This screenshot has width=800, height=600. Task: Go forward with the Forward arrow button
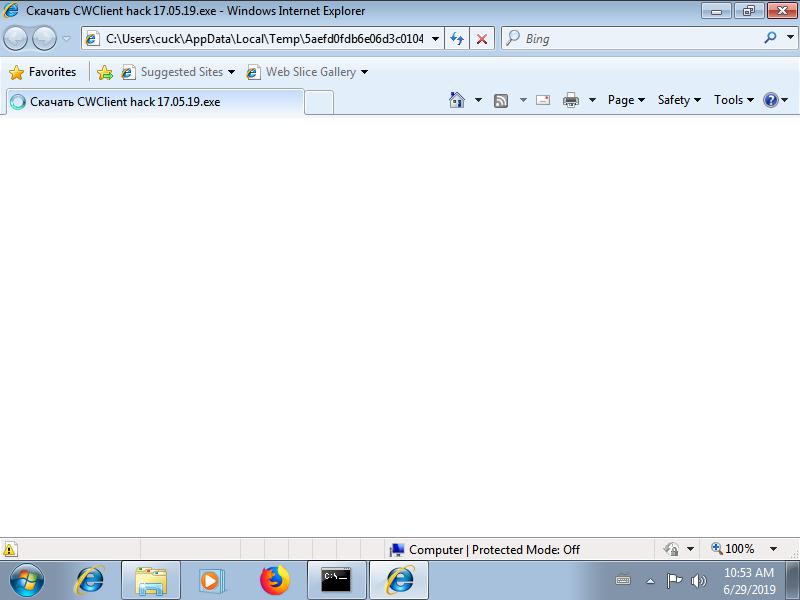(x=44, y=39)
